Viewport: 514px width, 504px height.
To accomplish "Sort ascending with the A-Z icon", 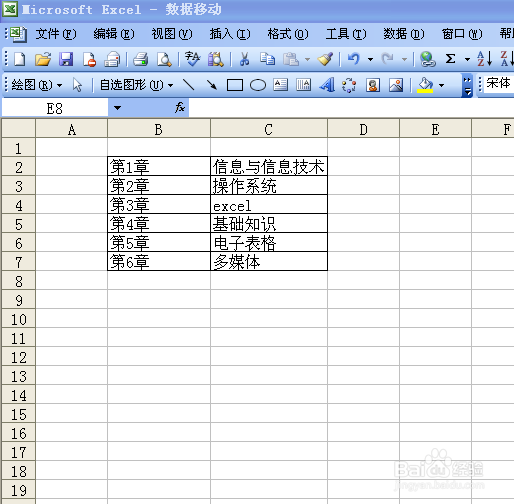I will [x=484, y=59].
